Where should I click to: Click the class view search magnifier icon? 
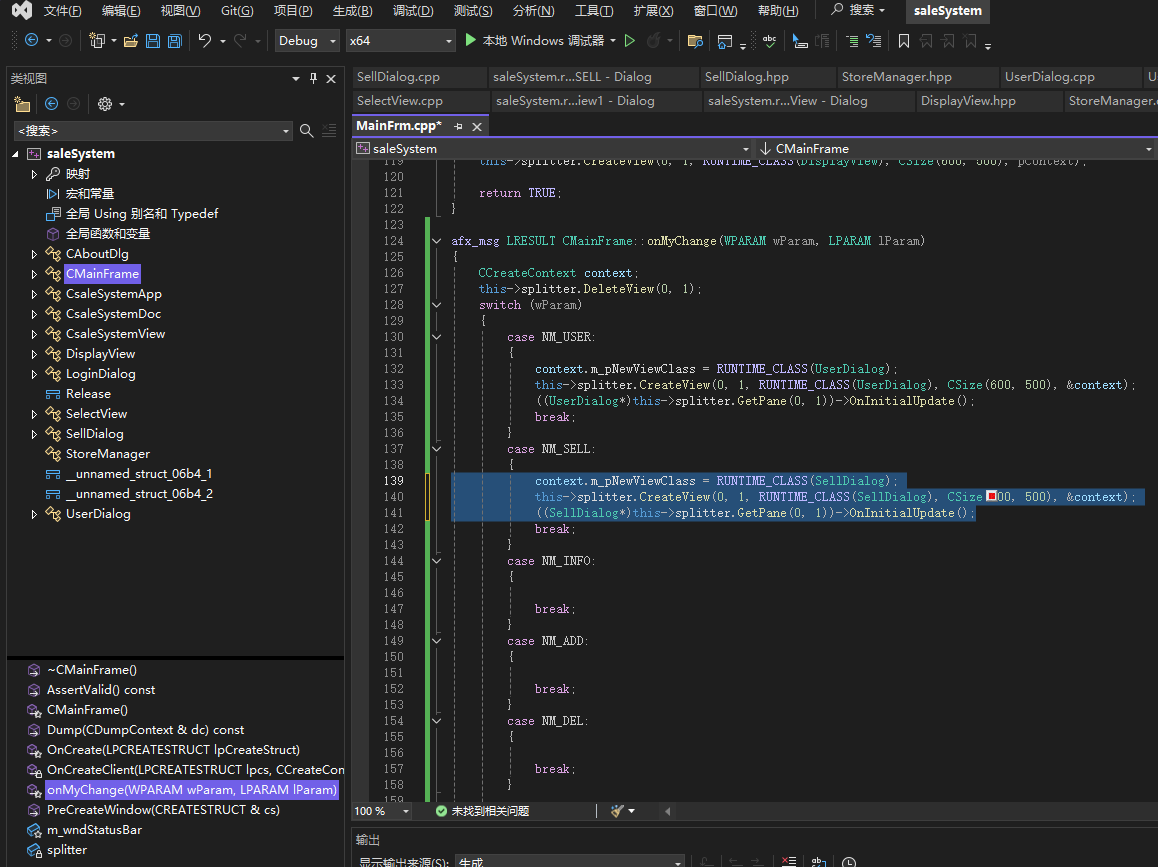point(307,130)
